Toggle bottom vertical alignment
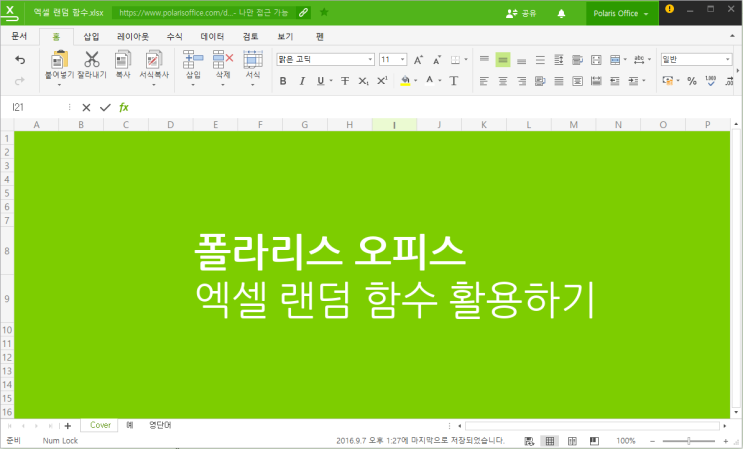 (x=521, y=60)
